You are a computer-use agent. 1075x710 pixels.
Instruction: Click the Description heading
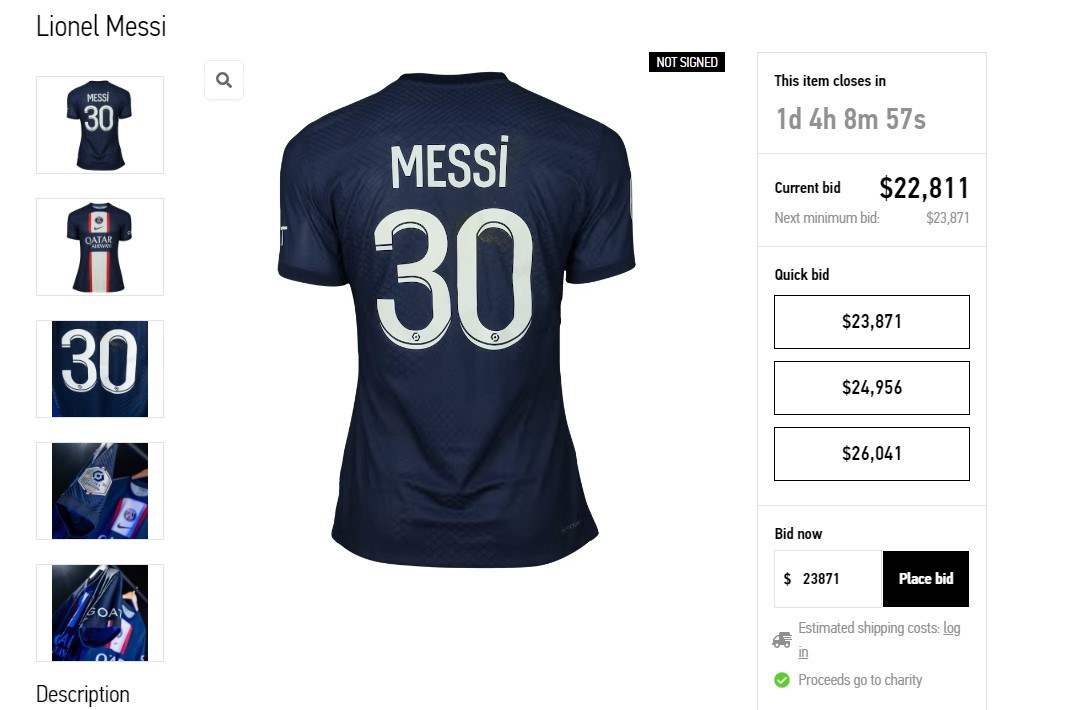click(82, 694)
